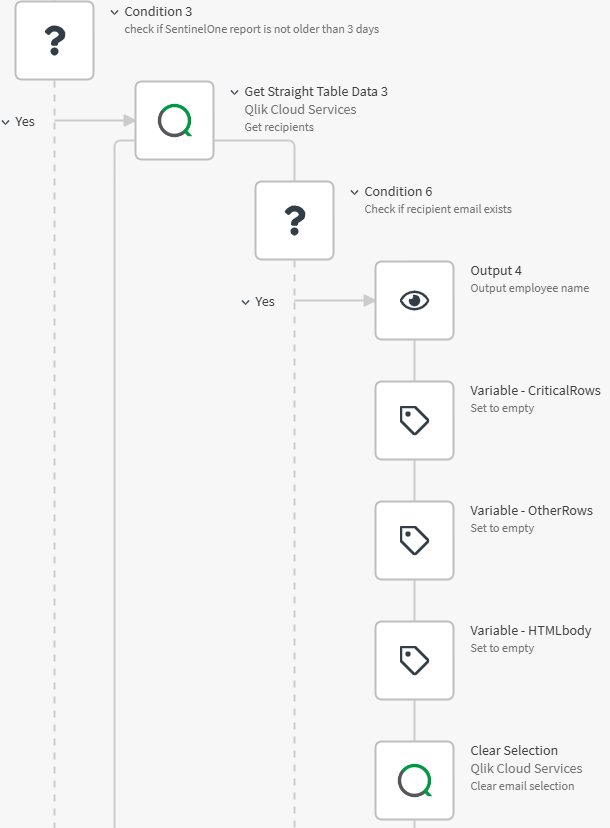Click 'Qlik Cloud Services' under Clear Selection
The height and width of the screenshot is (828, 610).
tap(526, 768)
